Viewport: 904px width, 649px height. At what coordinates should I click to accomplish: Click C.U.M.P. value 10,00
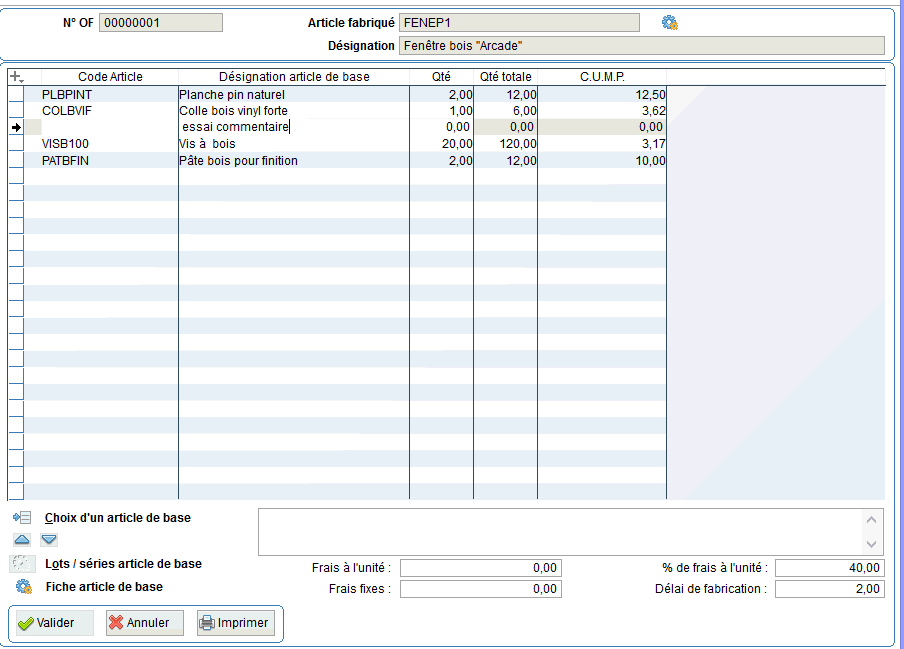[x=602, y=161]
